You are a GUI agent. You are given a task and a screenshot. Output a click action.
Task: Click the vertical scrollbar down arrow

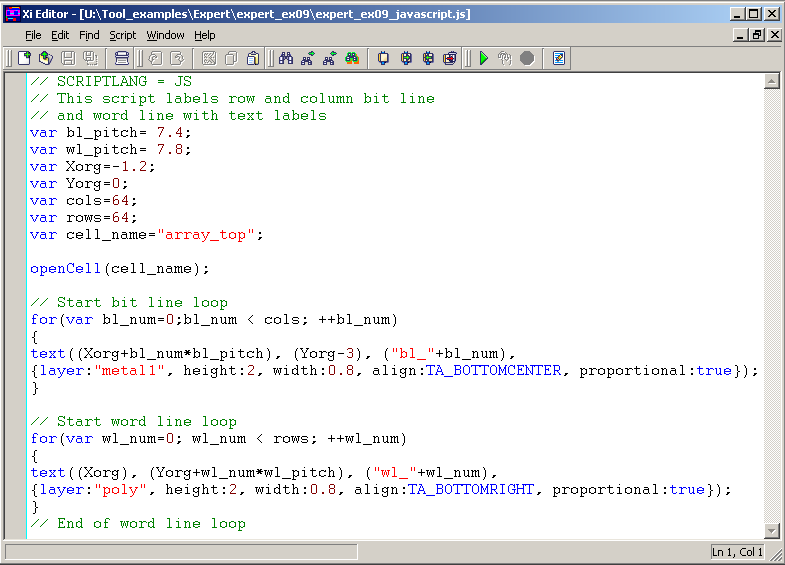pos(771,531)
